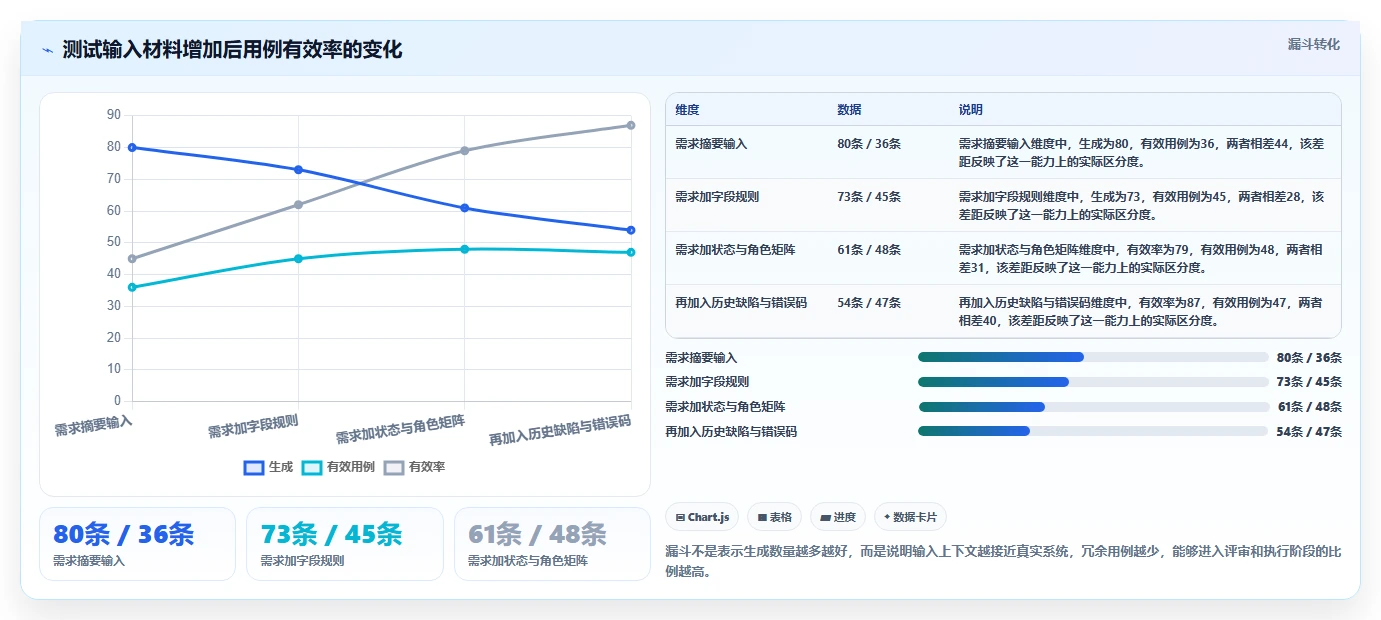Click the 需求加字段规则 table row name
Screen dimensions: 1381x620
coord(717,197)
